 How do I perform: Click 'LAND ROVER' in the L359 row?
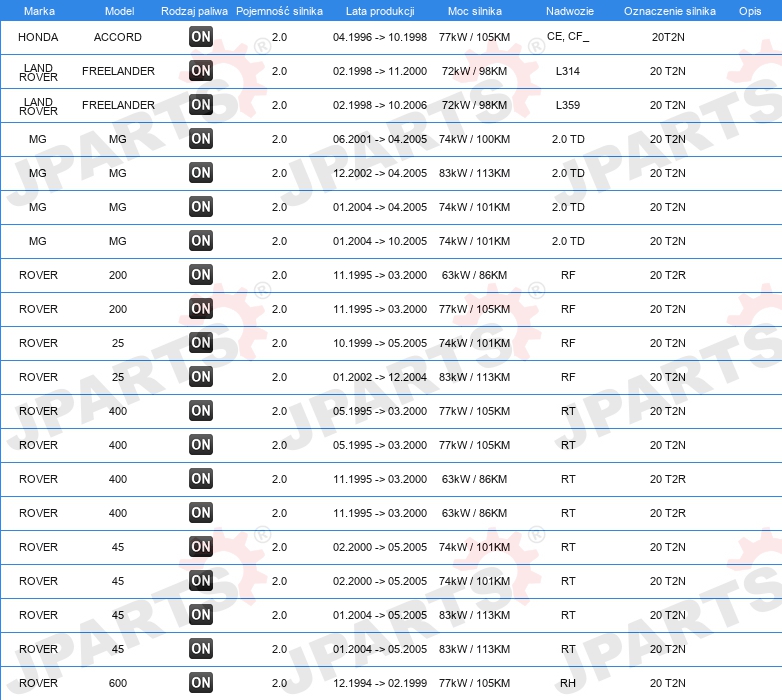pos(38,106)
